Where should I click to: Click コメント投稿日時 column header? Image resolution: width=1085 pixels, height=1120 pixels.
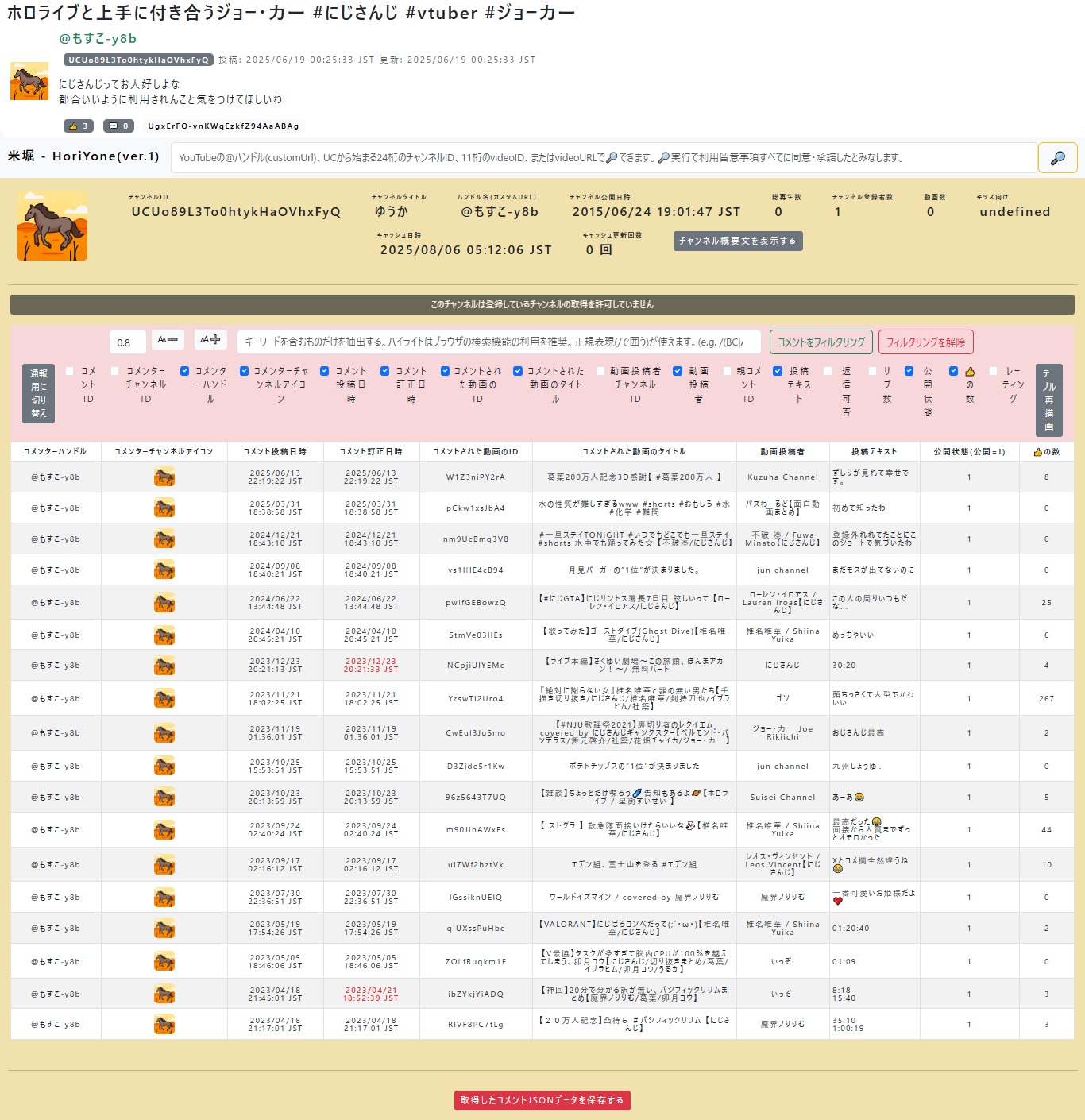tap(275, 451)
